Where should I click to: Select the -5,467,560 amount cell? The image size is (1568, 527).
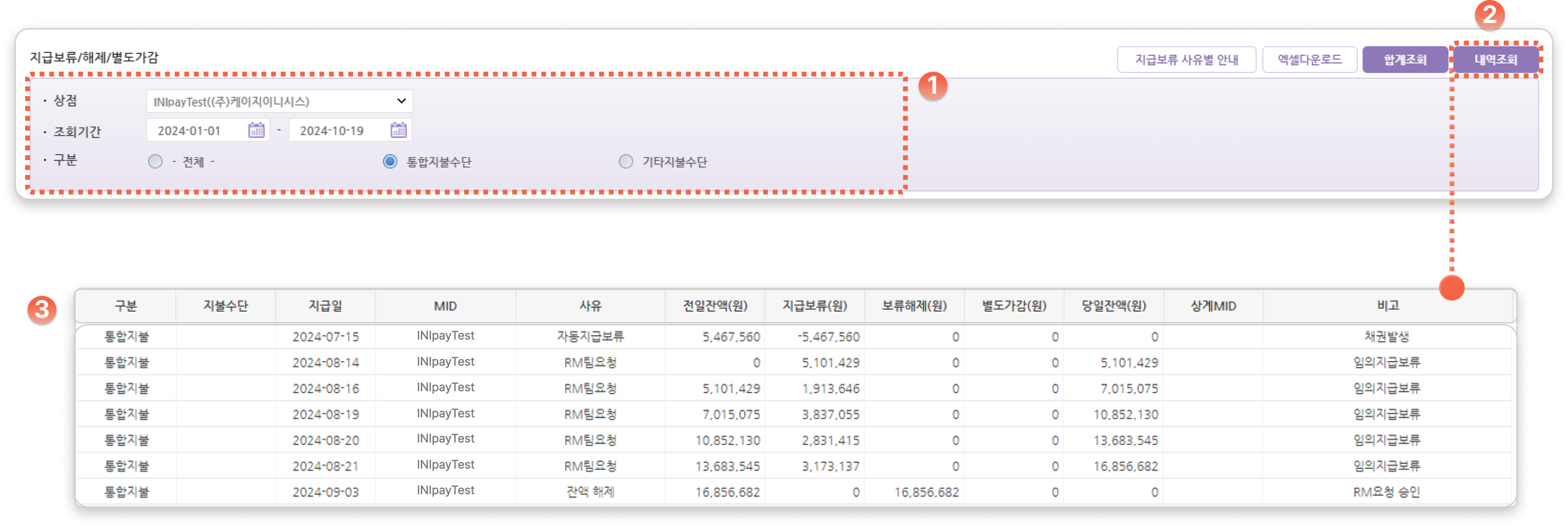coord(815,337)
